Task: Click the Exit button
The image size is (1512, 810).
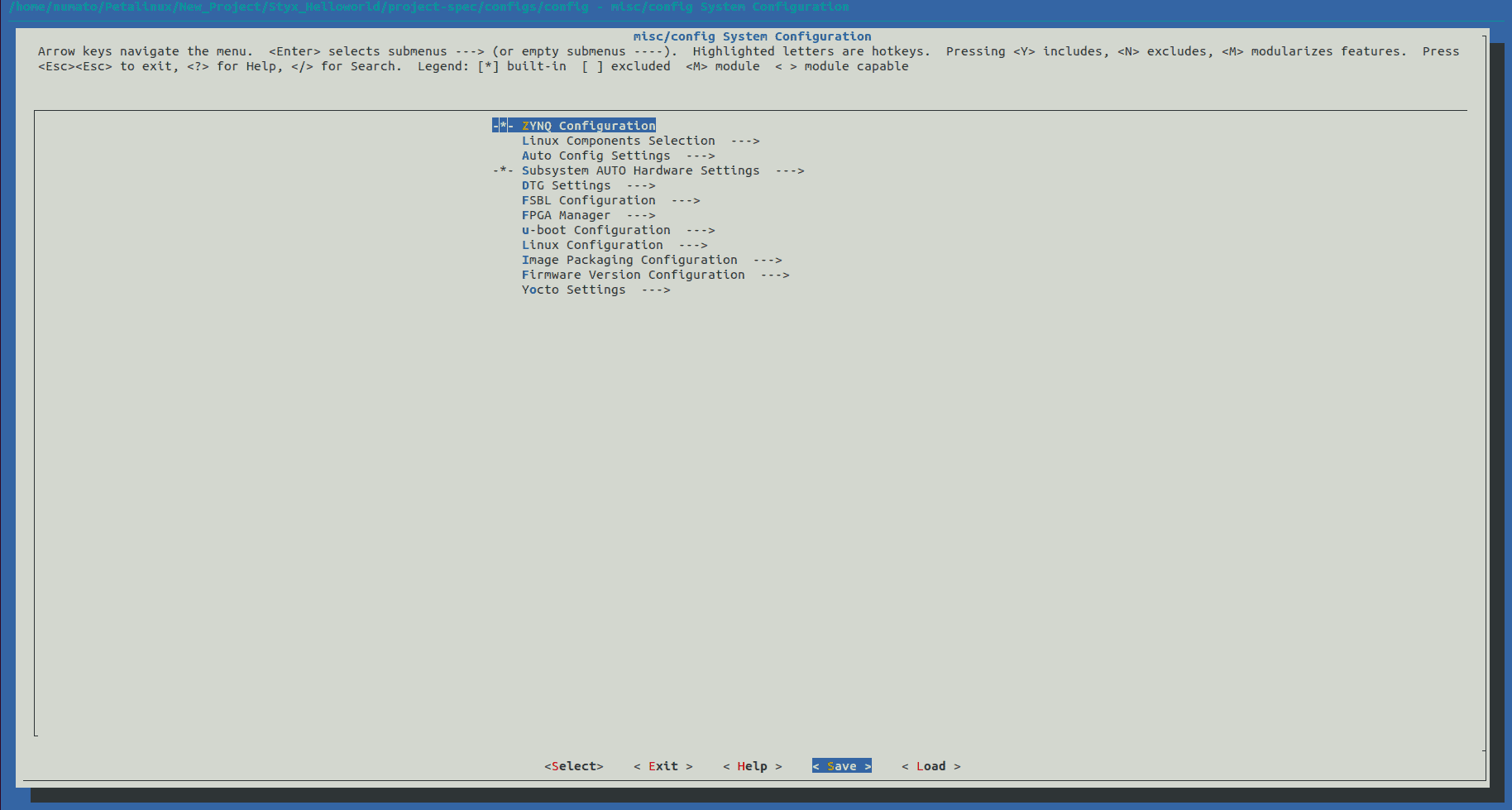Action: 663,766
